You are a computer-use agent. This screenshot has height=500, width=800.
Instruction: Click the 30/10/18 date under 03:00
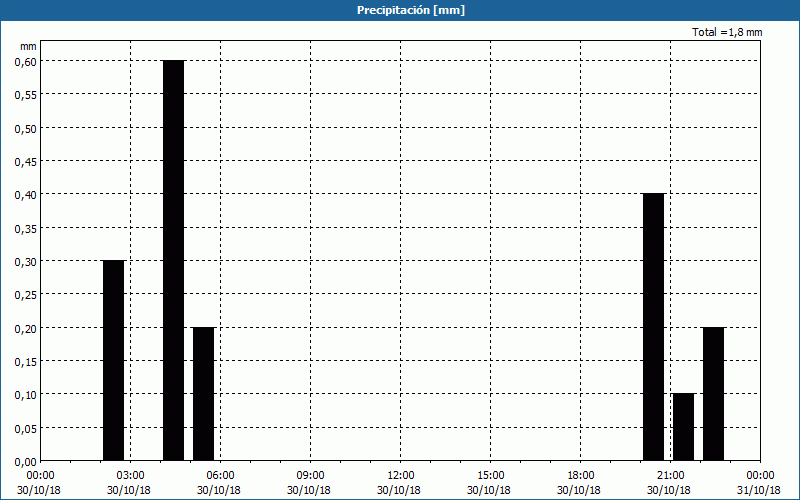tap(129, 490)
